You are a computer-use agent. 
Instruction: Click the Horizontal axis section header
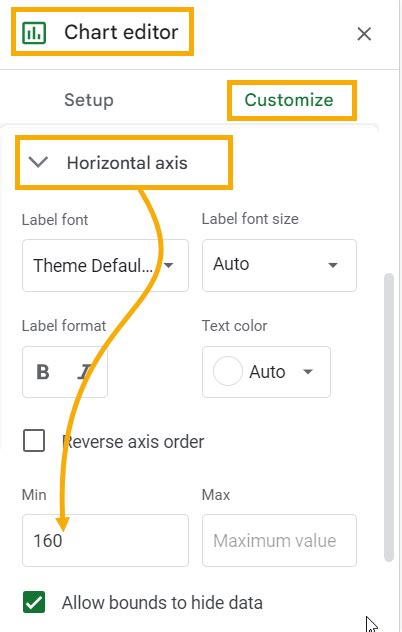click(124, 163)
